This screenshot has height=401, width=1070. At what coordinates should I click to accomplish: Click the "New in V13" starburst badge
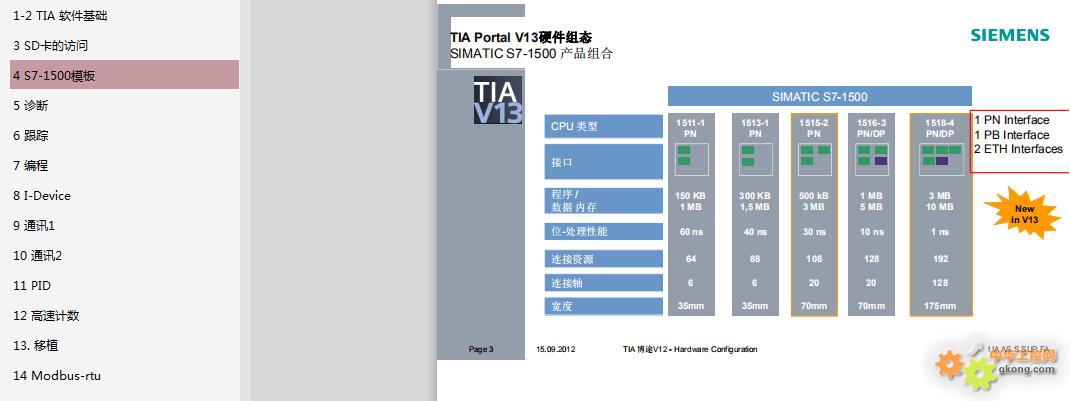coord(1024,214)
